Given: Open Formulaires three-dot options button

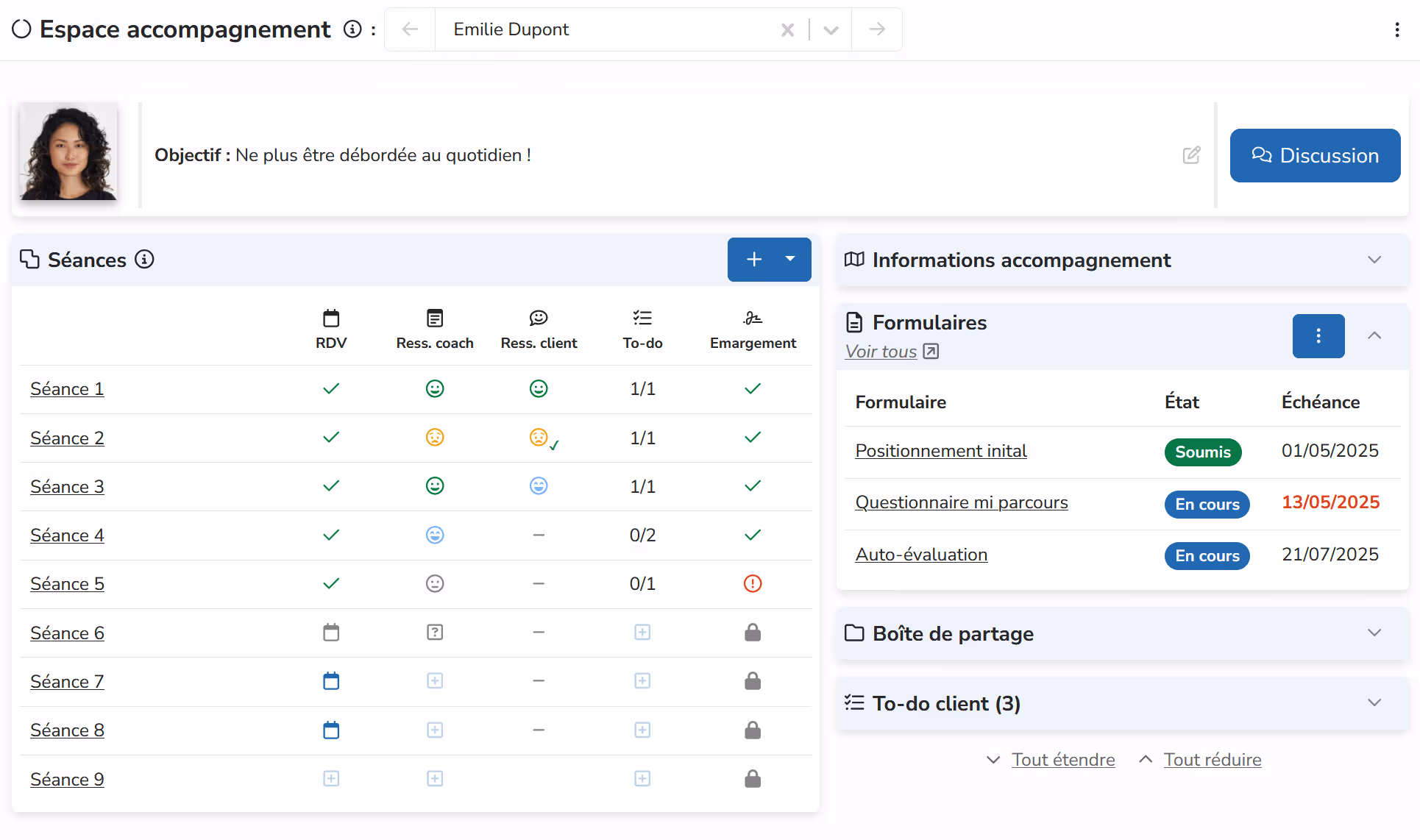Looking at the screenshot, I should [1318, 336].
